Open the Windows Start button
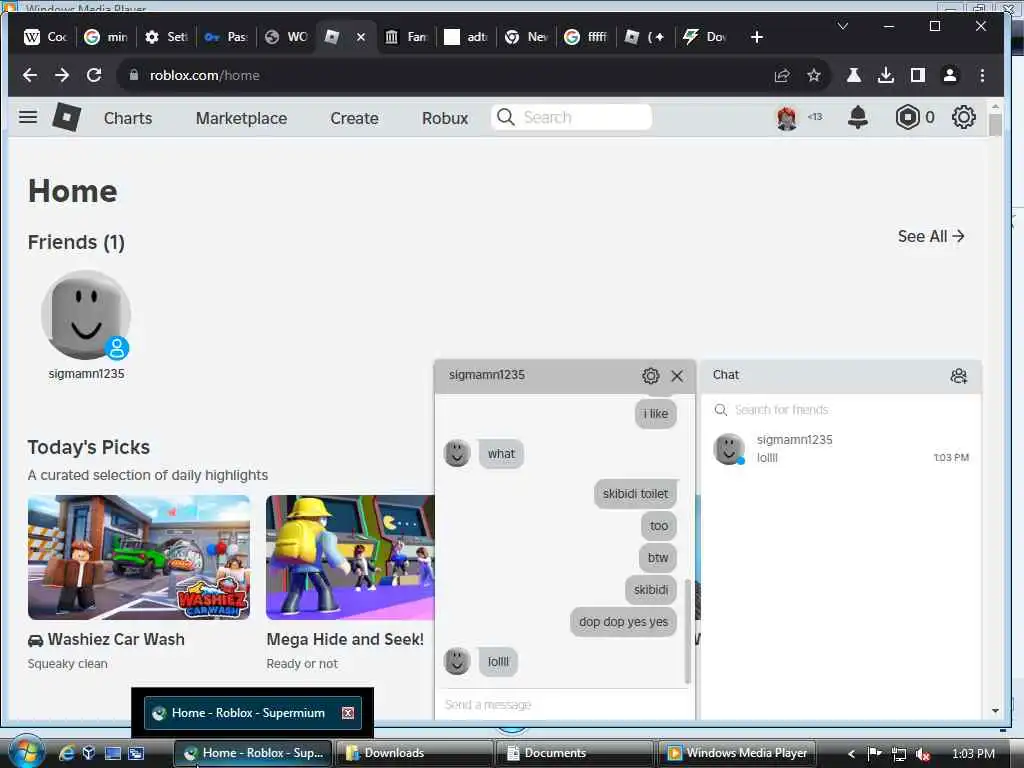1024x768 pixels. point(26,752)
